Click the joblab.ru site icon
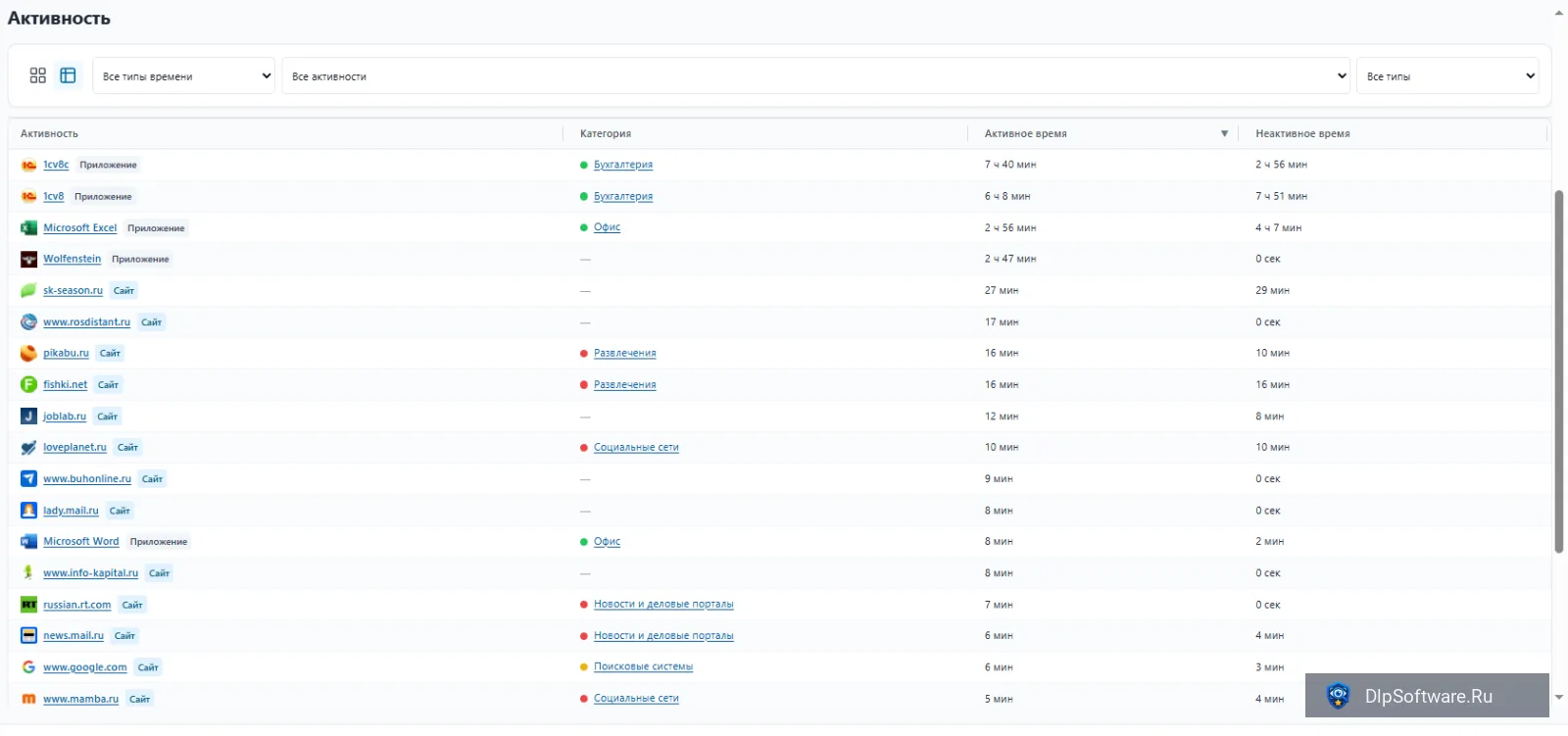 (x=28, y=417)
